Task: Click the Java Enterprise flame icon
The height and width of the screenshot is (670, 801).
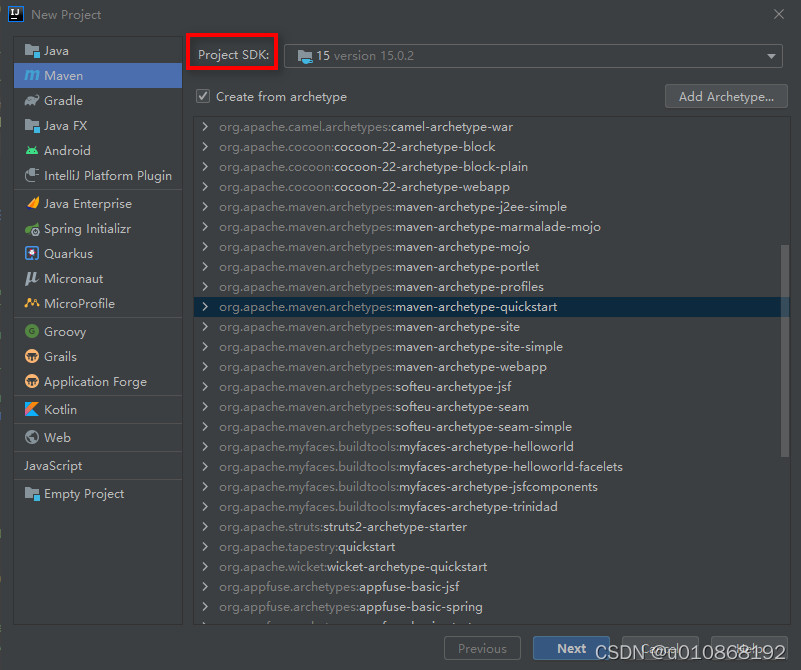Action: 32,203
